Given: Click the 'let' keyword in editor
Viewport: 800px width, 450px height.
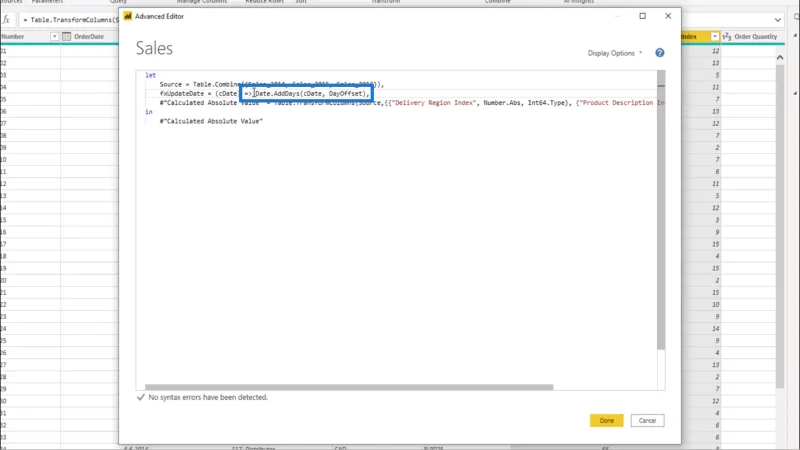Looking at the screenshot, I should coord(151,76).
